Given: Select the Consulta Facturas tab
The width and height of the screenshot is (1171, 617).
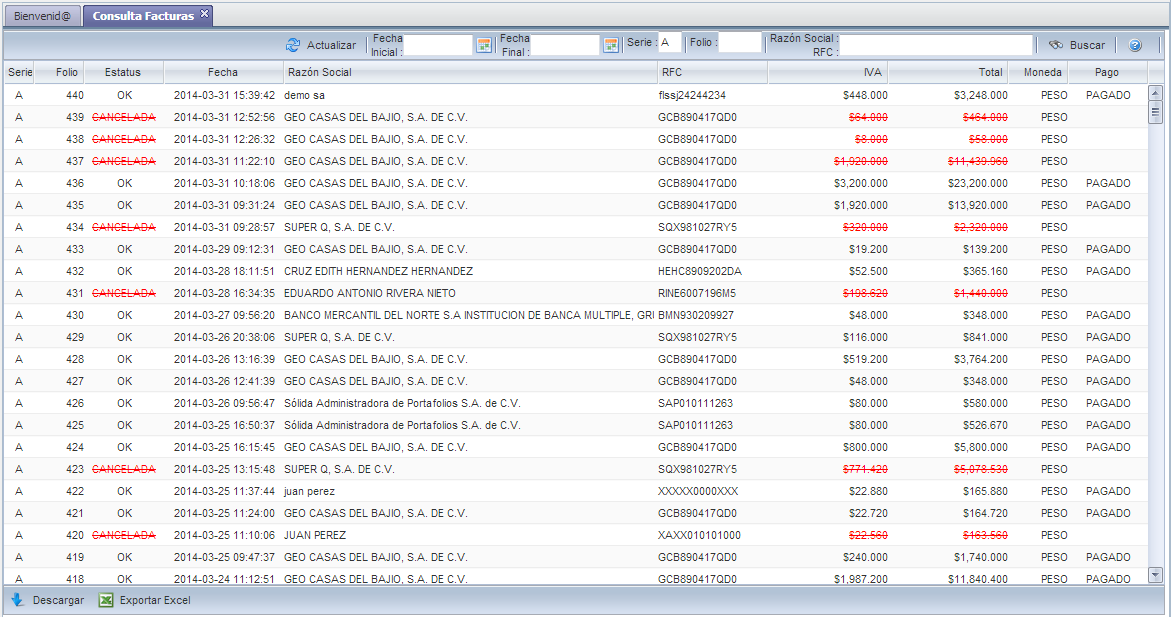Looking at the screenshot, I should (x=143, y=16).
